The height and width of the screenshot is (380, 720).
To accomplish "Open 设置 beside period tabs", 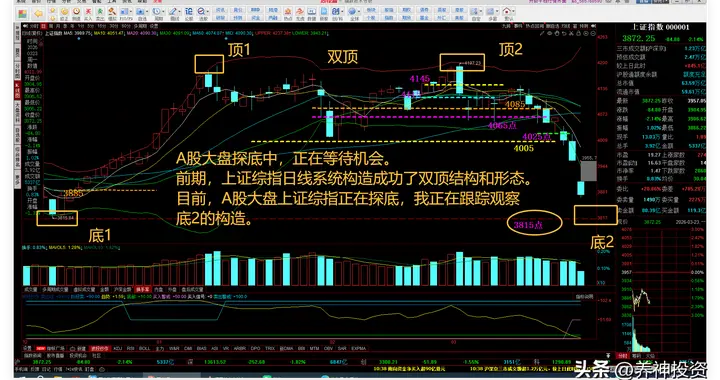I will 154,26.
